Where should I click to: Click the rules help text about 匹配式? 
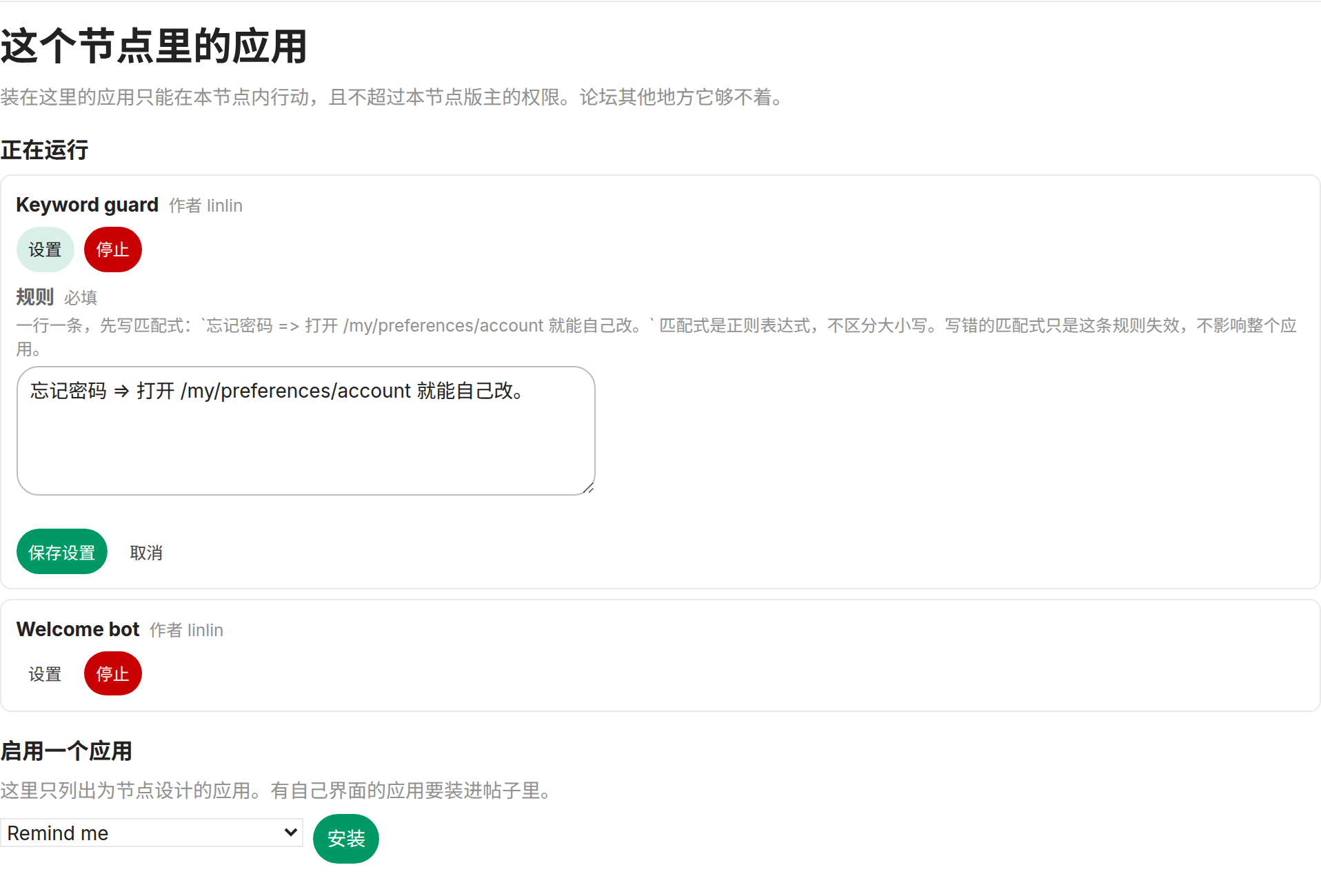point(657,337)
